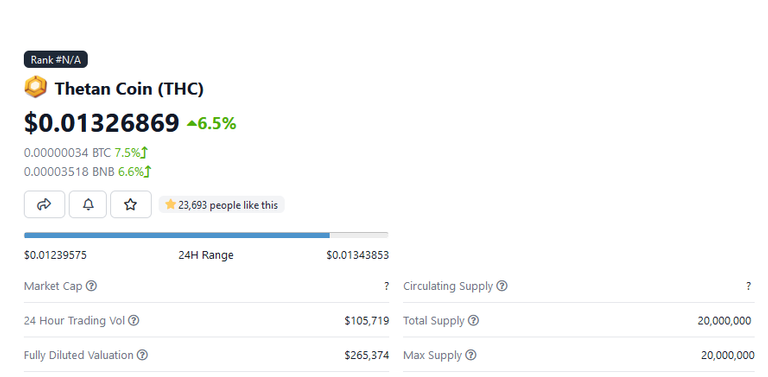Click the green up-triangle next to 6.5%
Screen dimensions: 768x377
(192, 124)
